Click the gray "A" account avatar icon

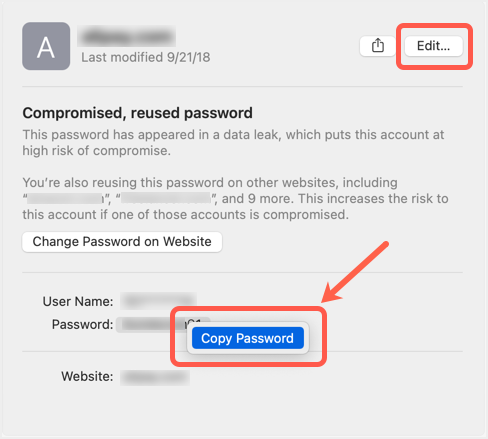coord(46,46)
